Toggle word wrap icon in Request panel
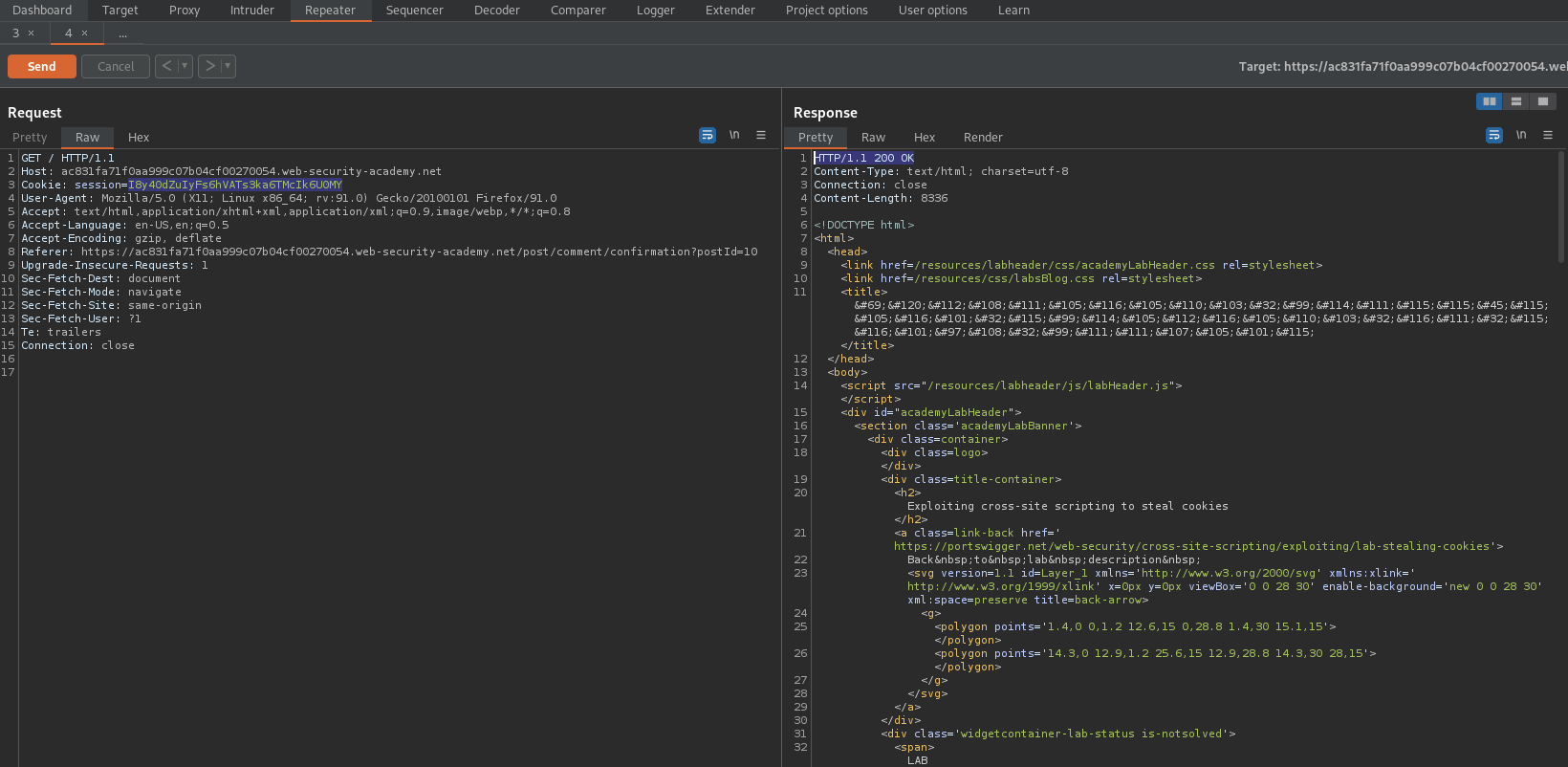The width and height of the screenshot is (1568, 767). point(708,136)
